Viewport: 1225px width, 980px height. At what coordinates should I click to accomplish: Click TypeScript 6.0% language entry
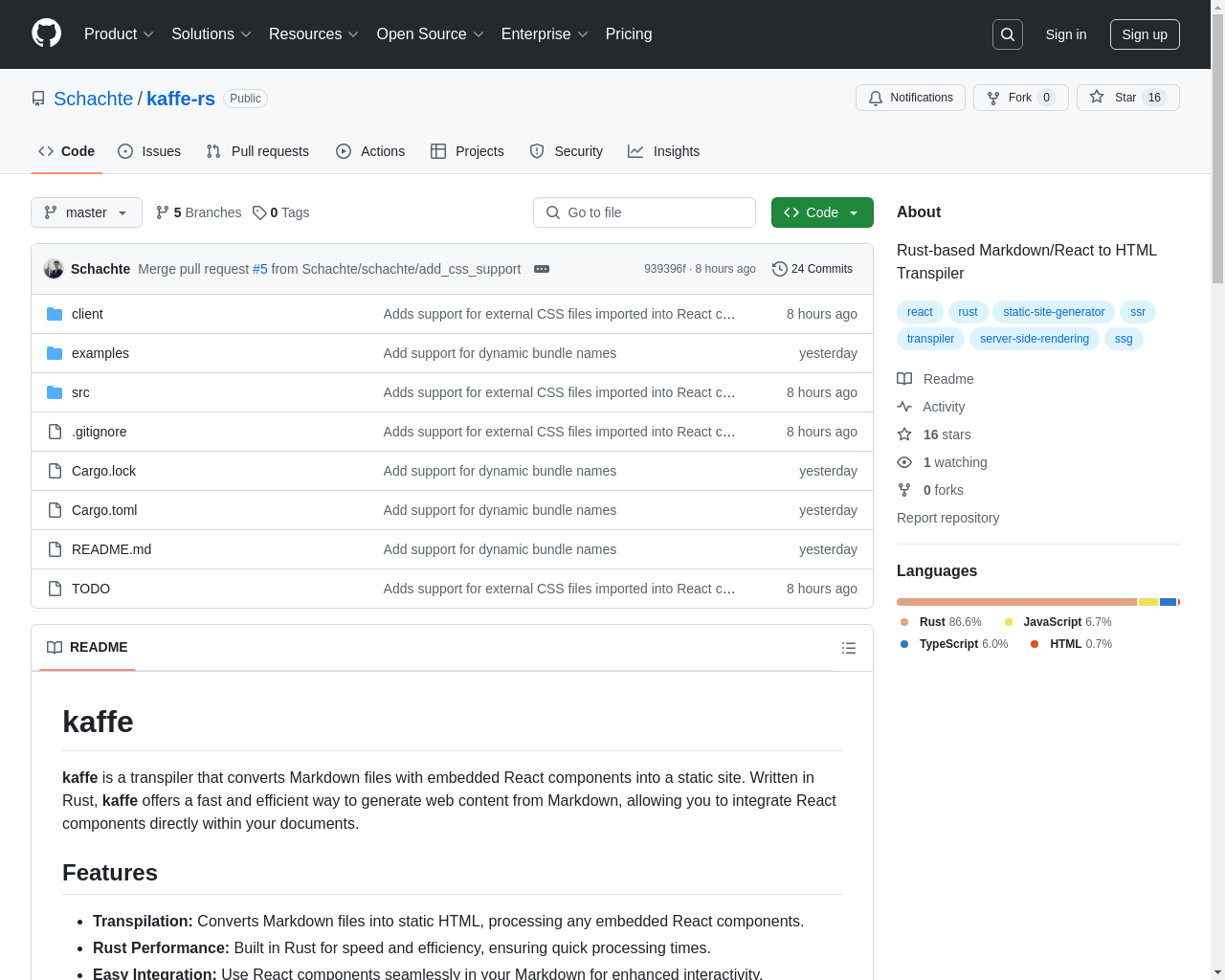click(954, 644)
